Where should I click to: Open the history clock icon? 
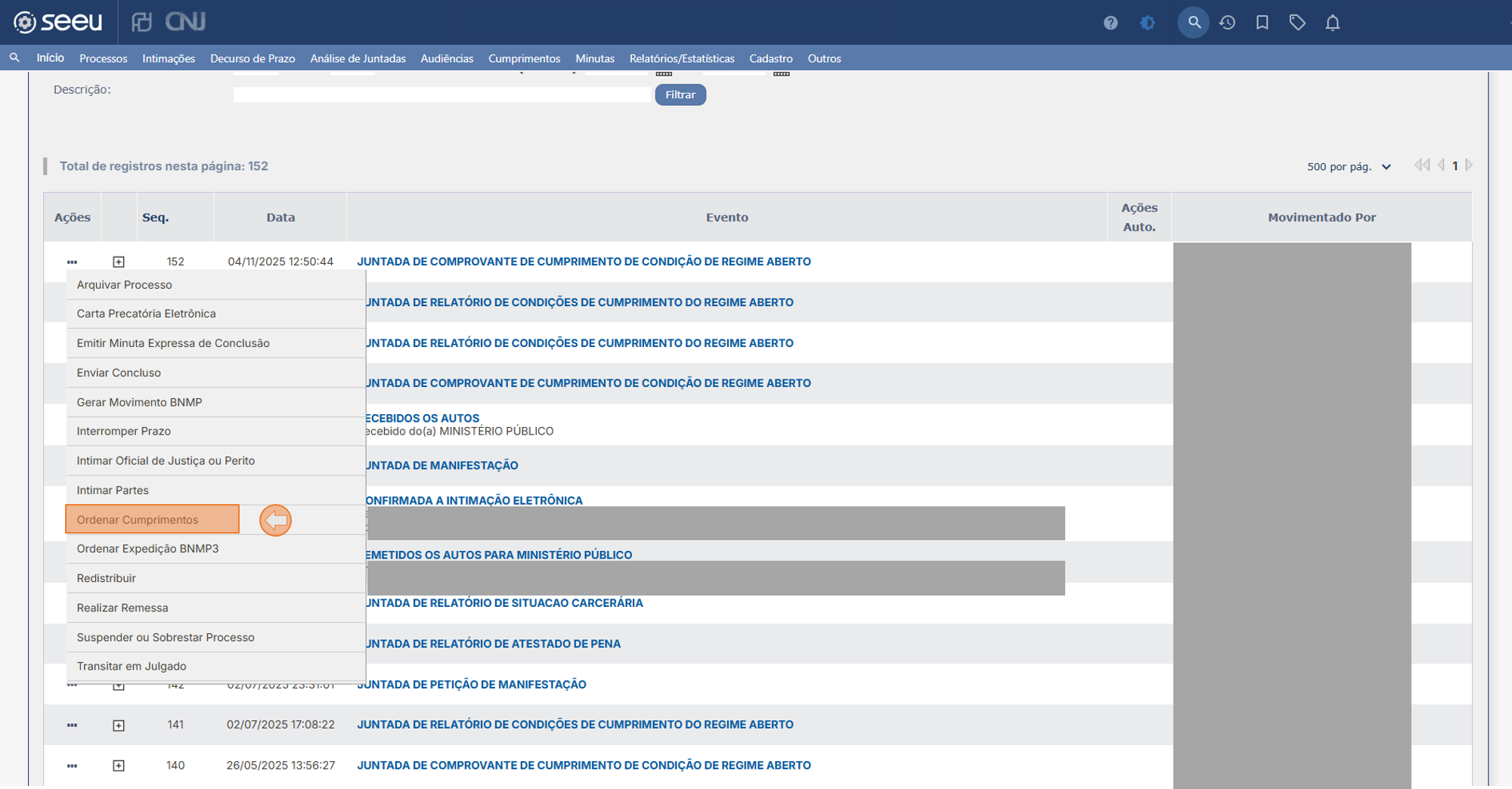1228,23
